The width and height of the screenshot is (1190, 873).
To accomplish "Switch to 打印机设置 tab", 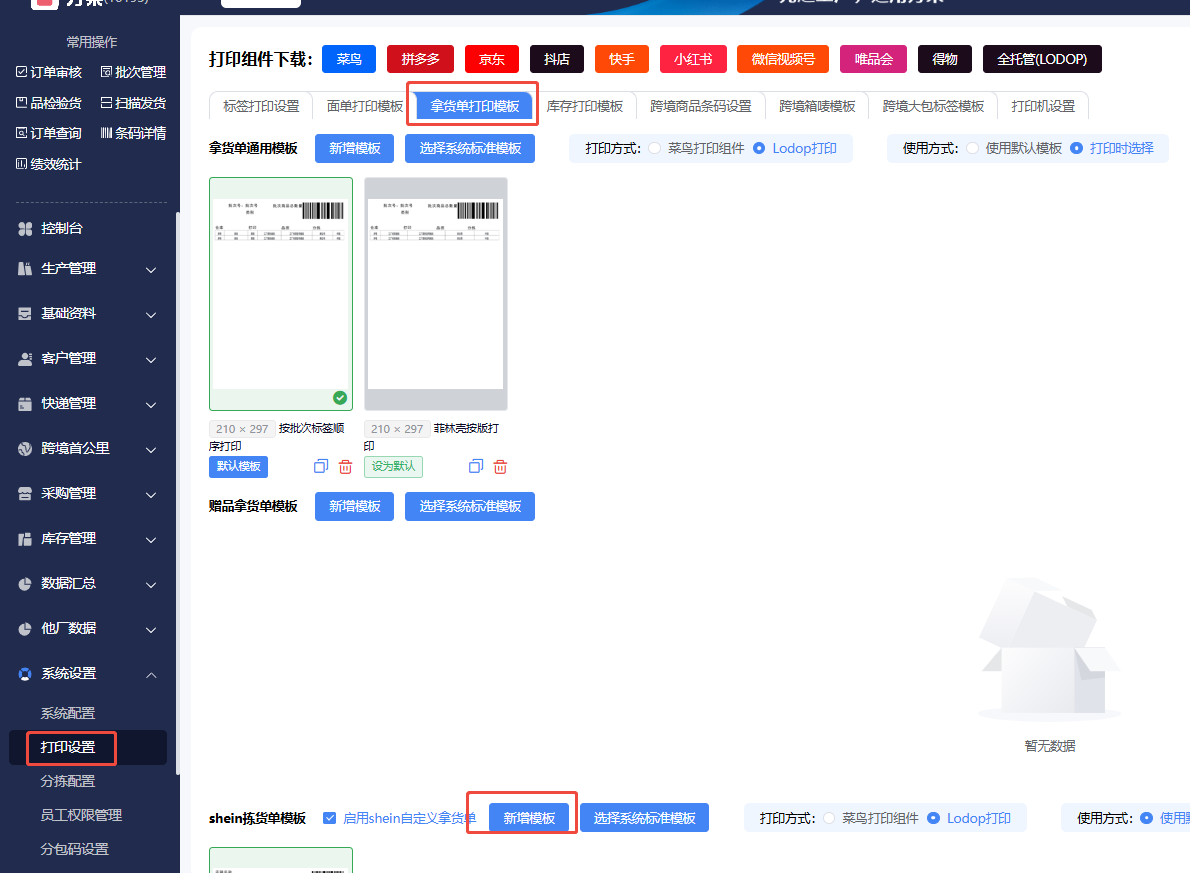I will pyautogui.click(x=1043, y=106).
